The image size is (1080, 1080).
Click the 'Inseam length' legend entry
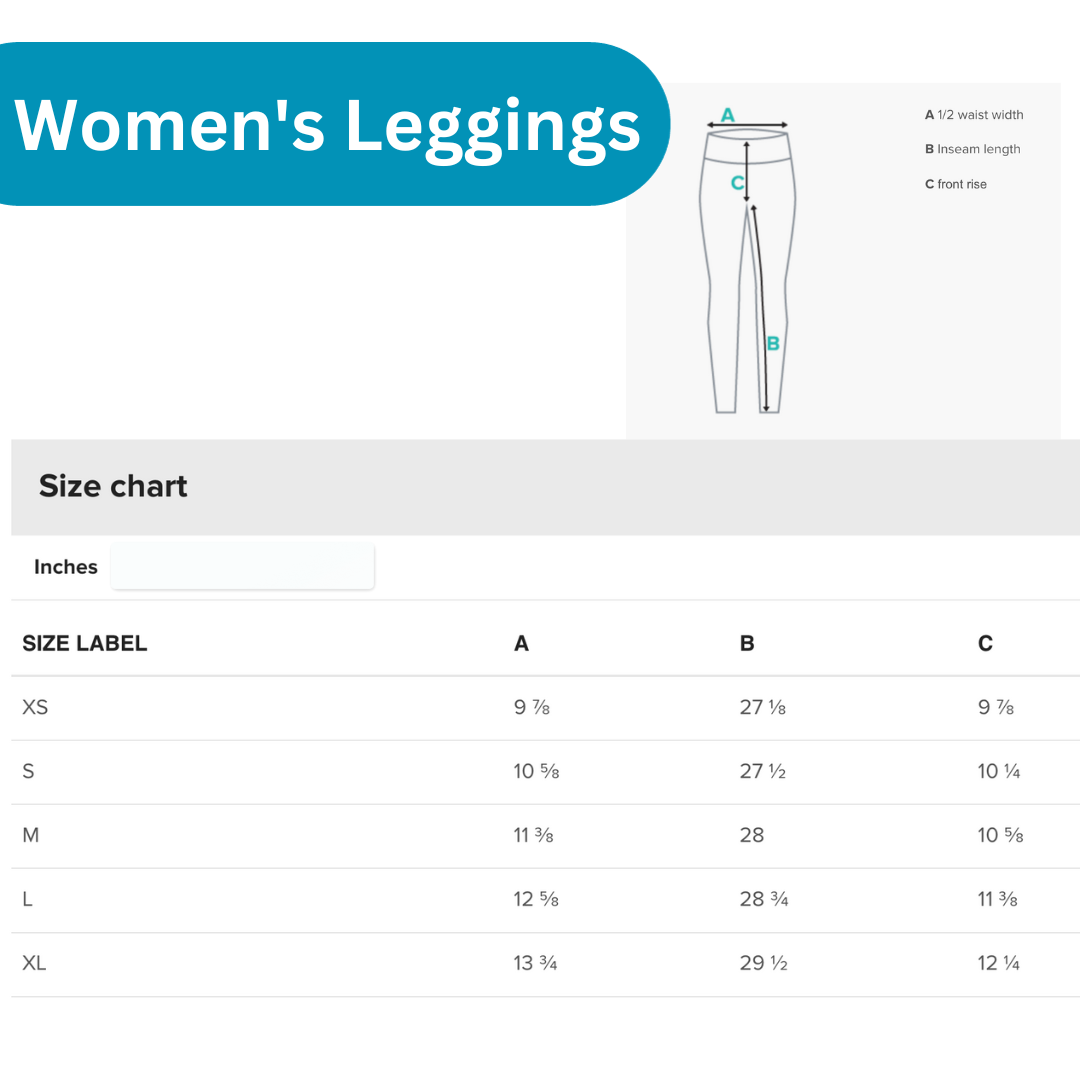click(972, 149)
